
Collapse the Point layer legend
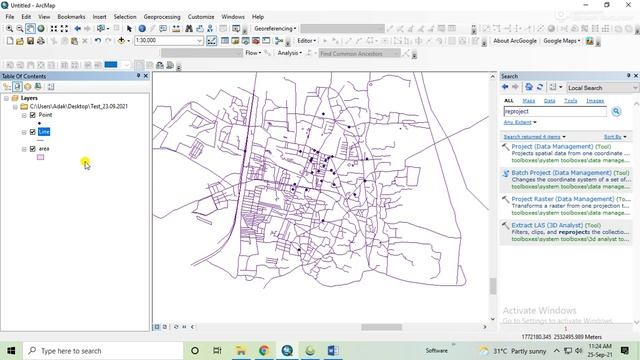coord(24,116)
